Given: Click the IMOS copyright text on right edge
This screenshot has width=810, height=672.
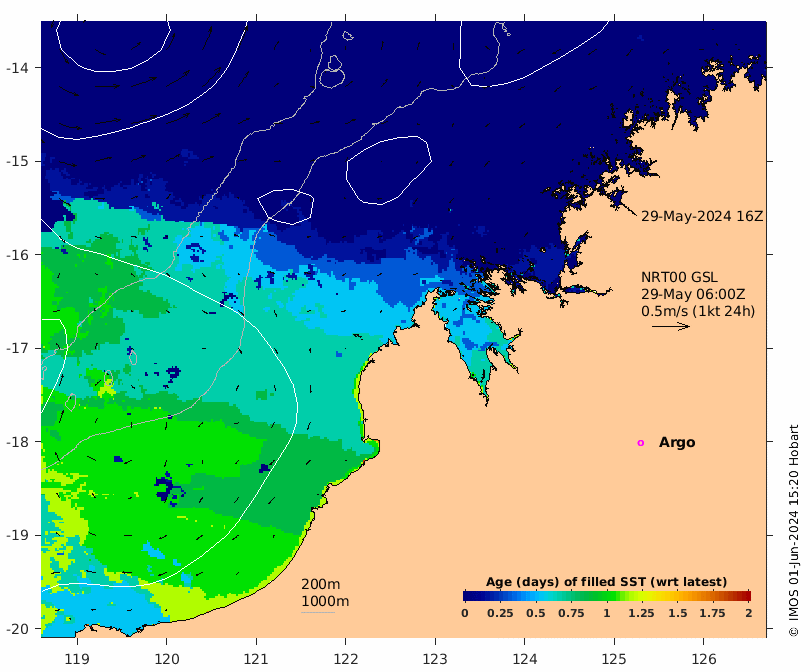Looking at the screenshot, I should tap(794, 530).
